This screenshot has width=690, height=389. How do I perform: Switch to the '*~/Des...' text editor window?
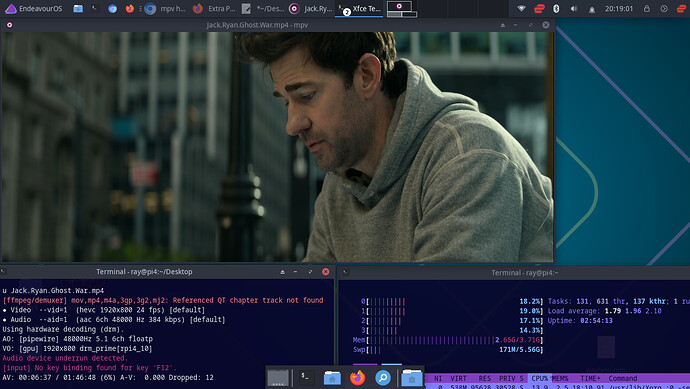coord(263,8)
